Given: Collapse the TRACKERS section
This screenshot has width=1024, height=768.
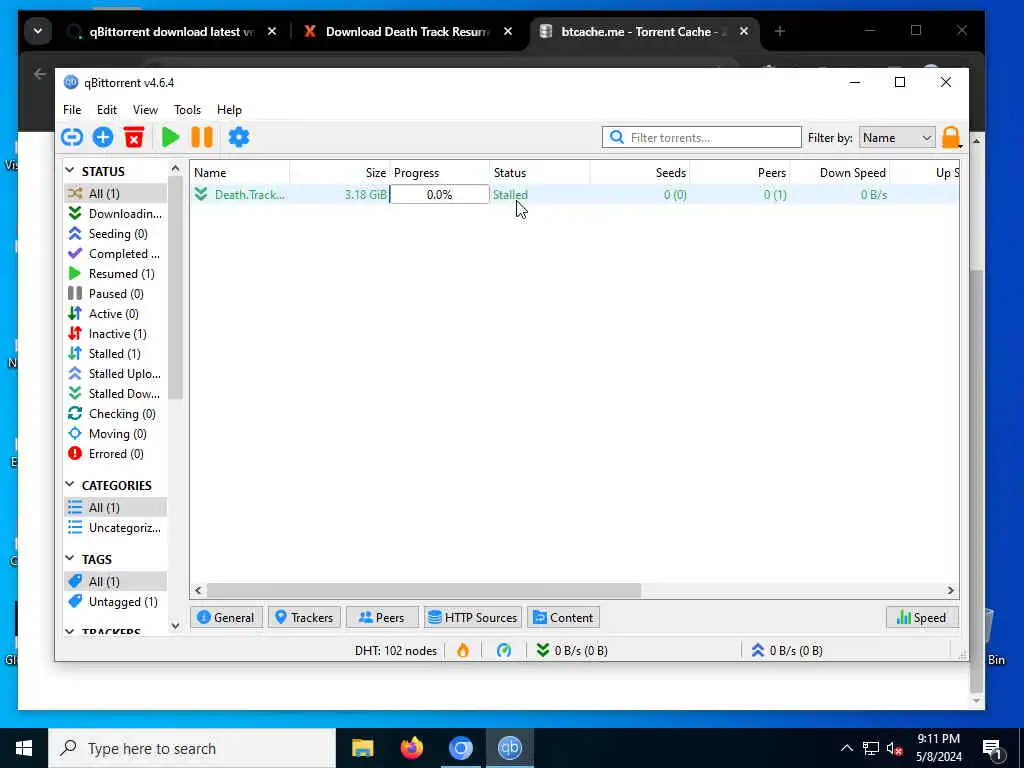Looking at the screenshot, I should click(70, 632).
